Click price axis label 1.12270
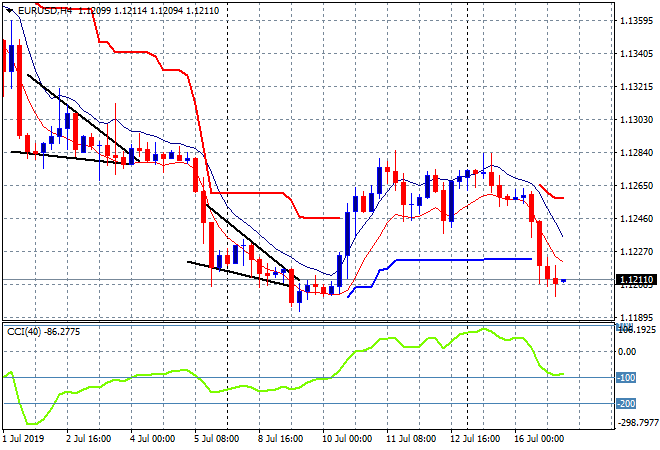This screenshot has height=450, width=660. pyautogui.click(x=637, y=252)
